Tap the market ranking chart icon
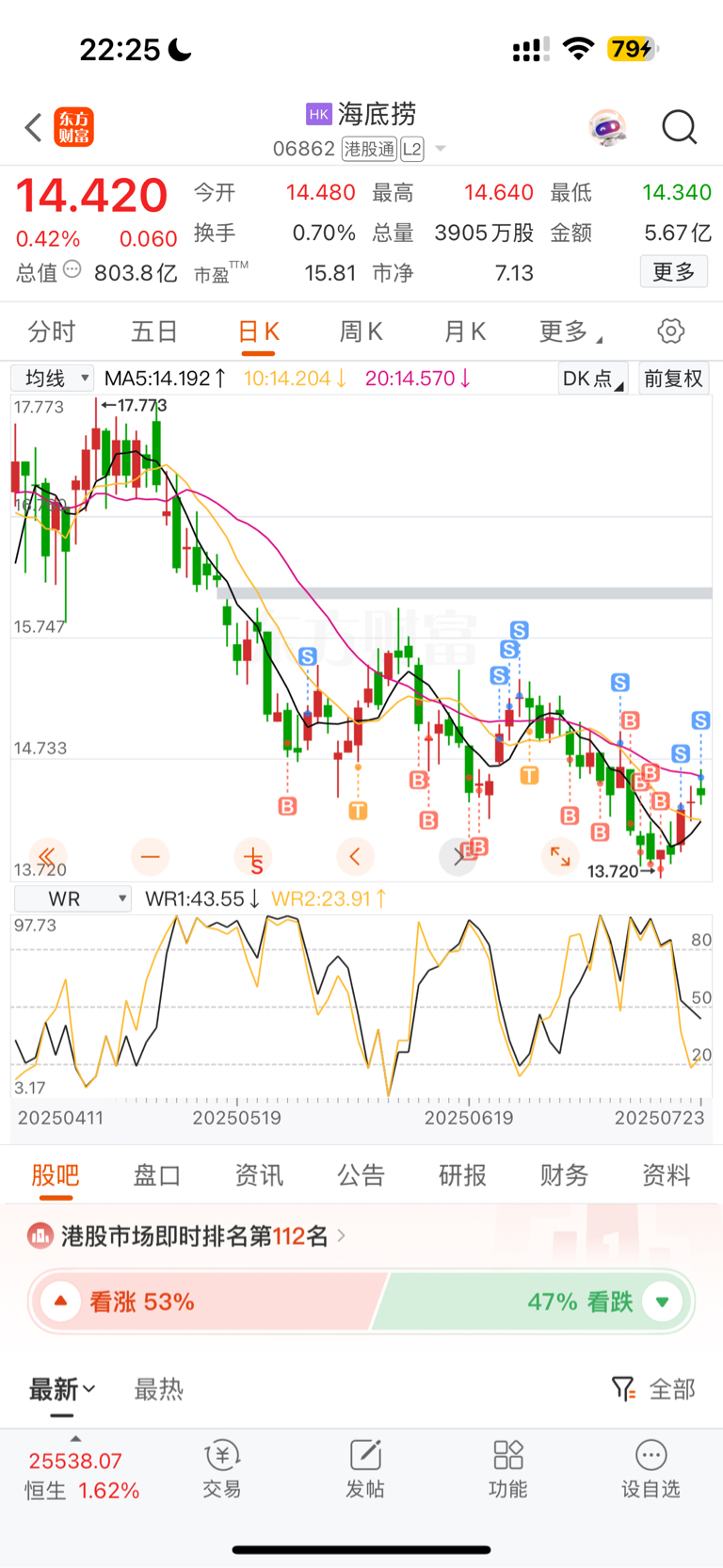Image resolution: width=723 pixels, height=1568 pixels. point(40,1236)
